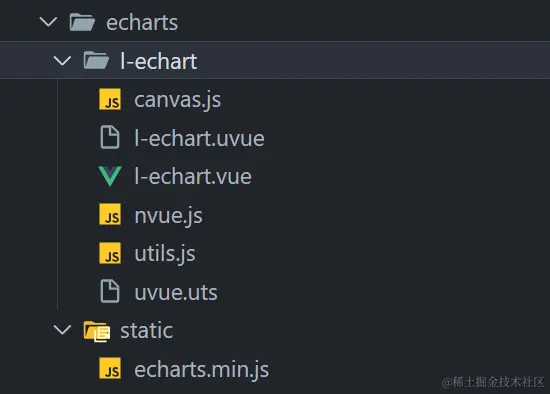Click the green Vue icon beside l-echart.vue
Viewport: 550px width, 394px height.
tap(110, 176)
